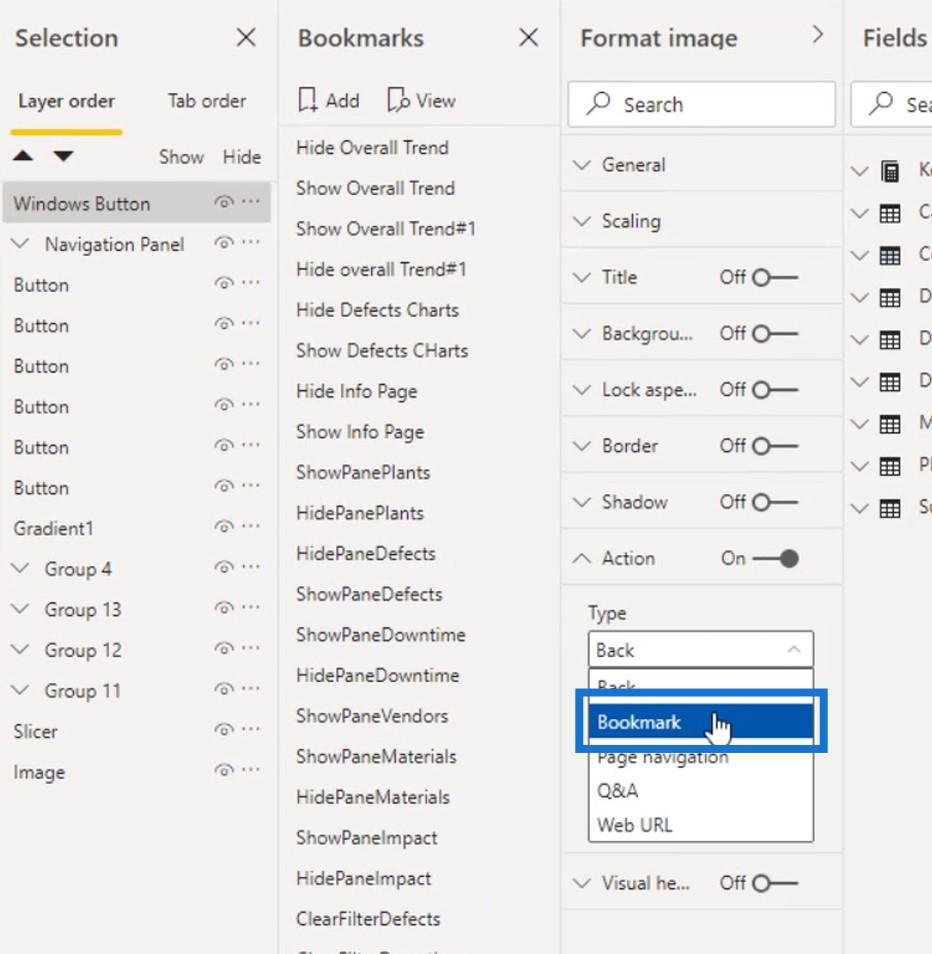Switch to Tab order tab

(207, 101)
